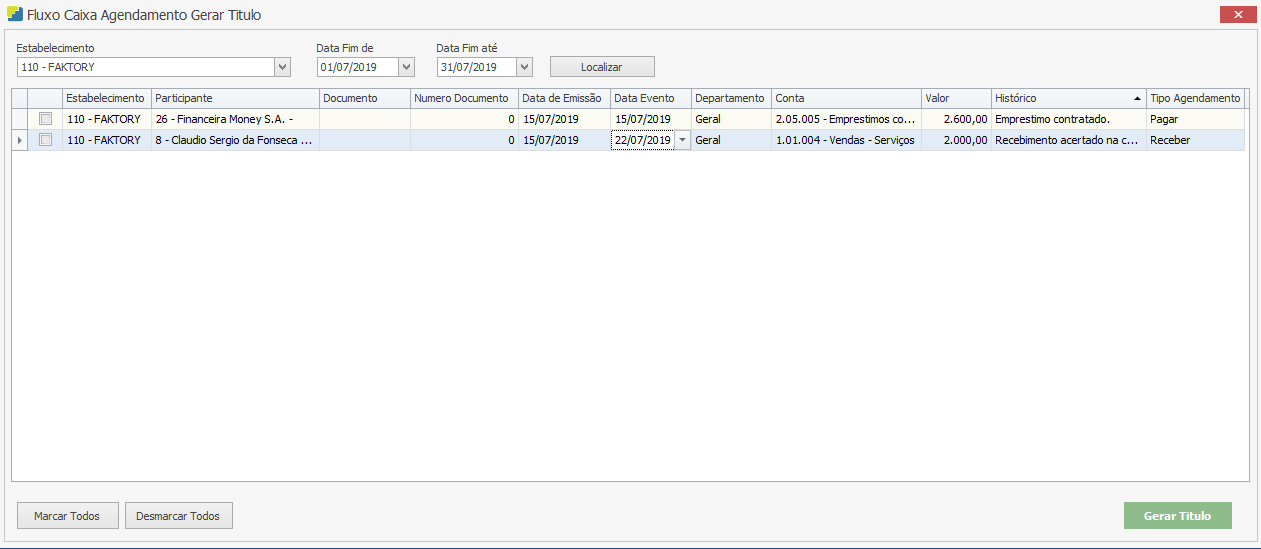Check the Claudio Sergio row checkbox
This screenshot has height=549, width=1261.
coord(45,141)
